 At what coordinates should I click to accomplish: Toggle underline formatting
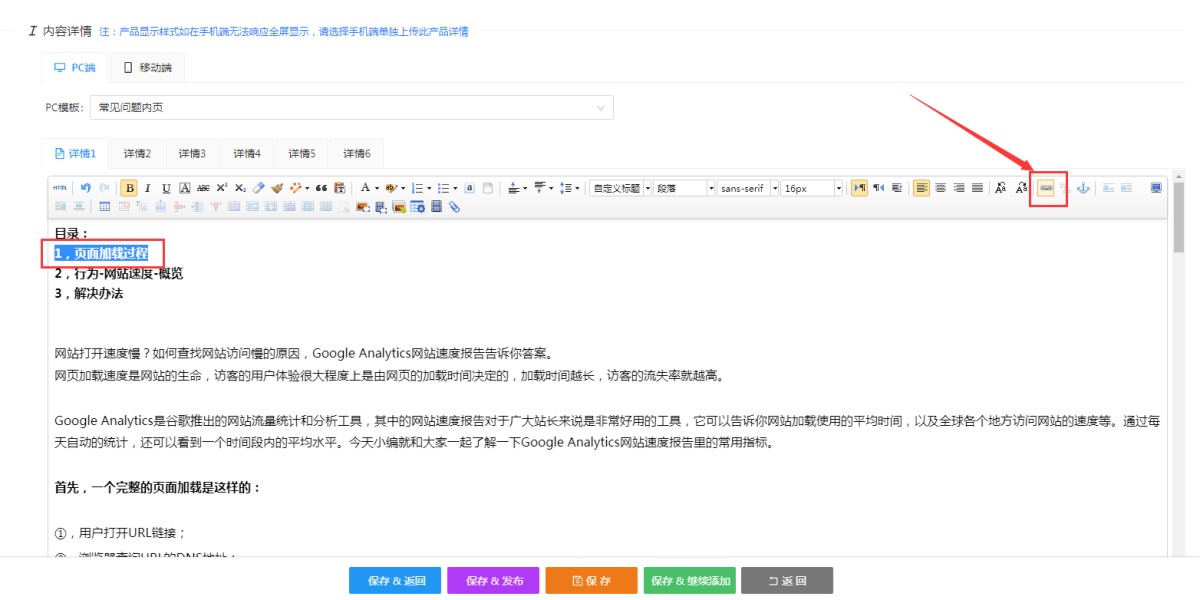coord(166,188)
